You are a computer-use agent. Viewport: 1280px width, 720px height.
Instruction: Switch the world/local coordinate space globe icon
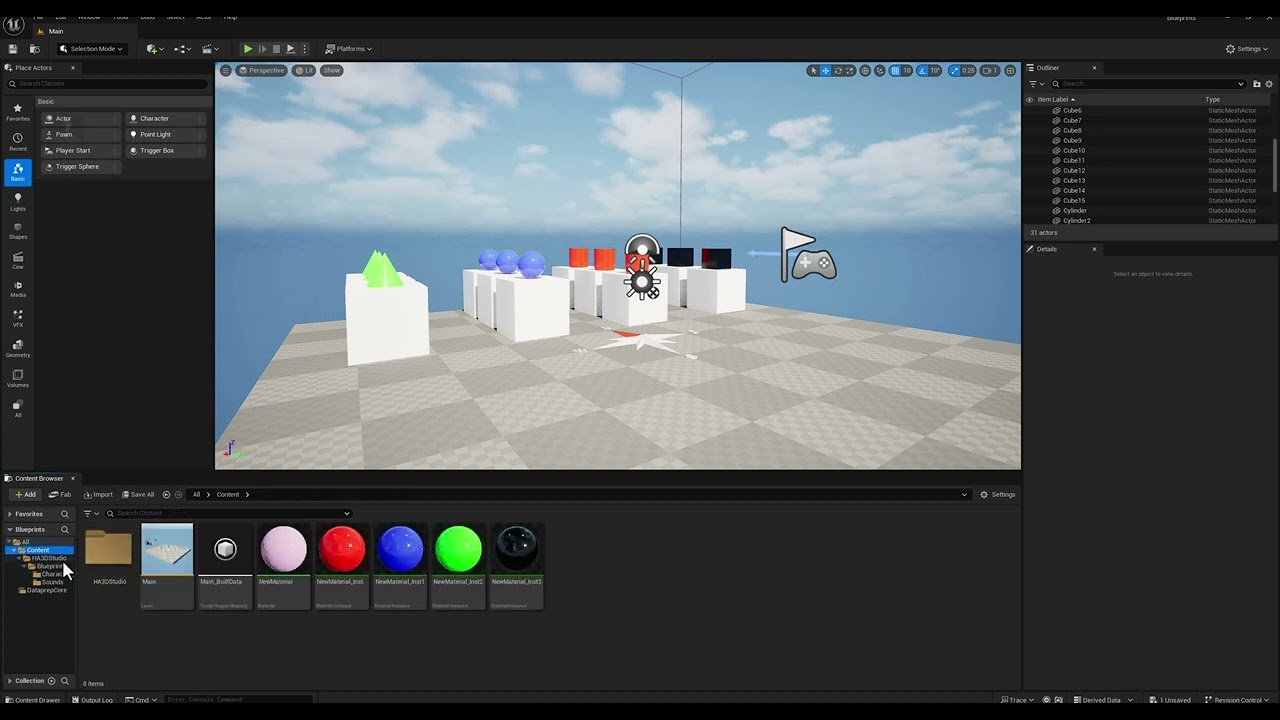click(x=865, y=71)
